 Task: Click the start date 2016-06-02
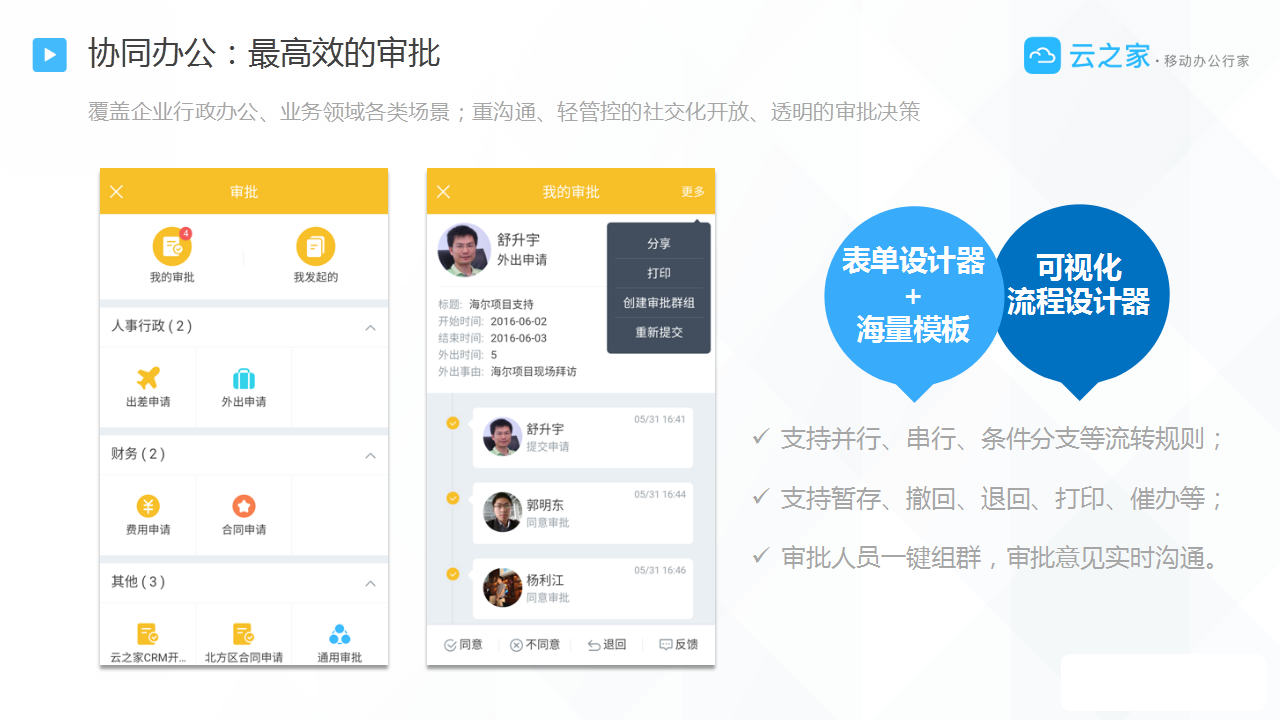click(519, 321)
